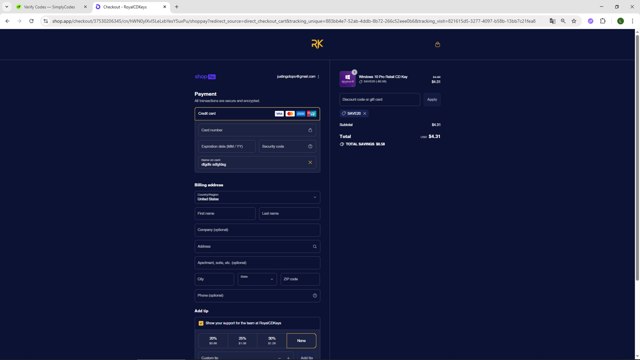Reload the page
This screenshot has width=640, height=360.
point(31,21)
